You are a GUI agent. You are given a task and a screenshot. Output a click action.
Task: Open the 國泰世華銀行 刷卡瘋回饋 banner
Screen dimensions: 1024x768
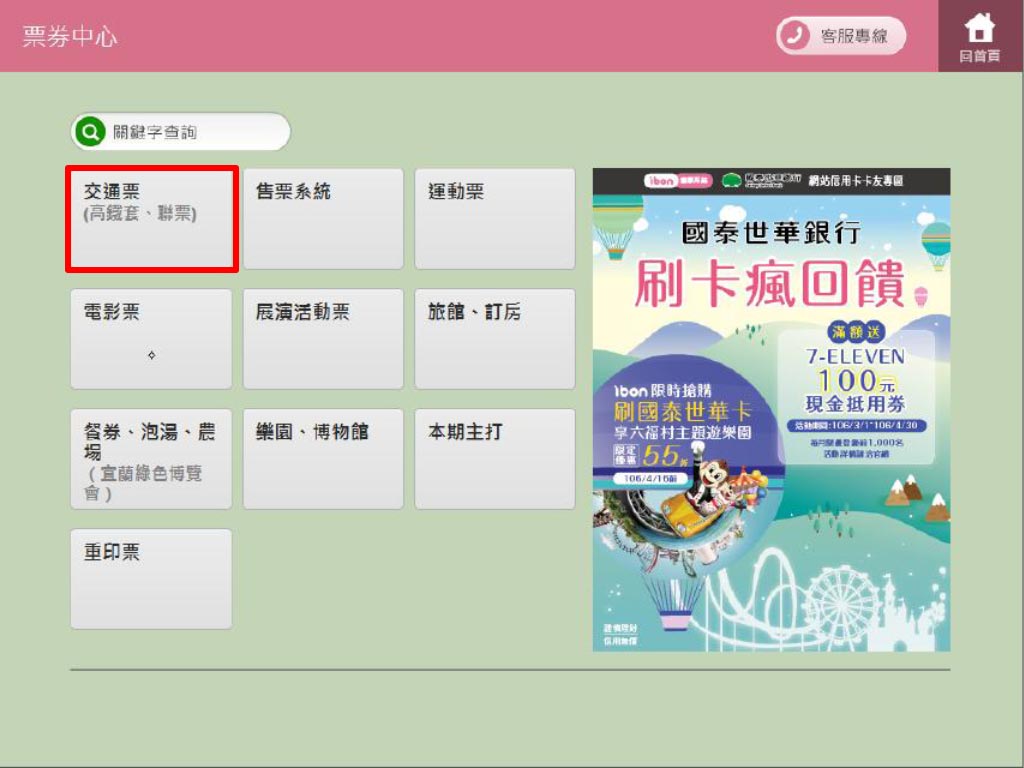tap(771, 409)
